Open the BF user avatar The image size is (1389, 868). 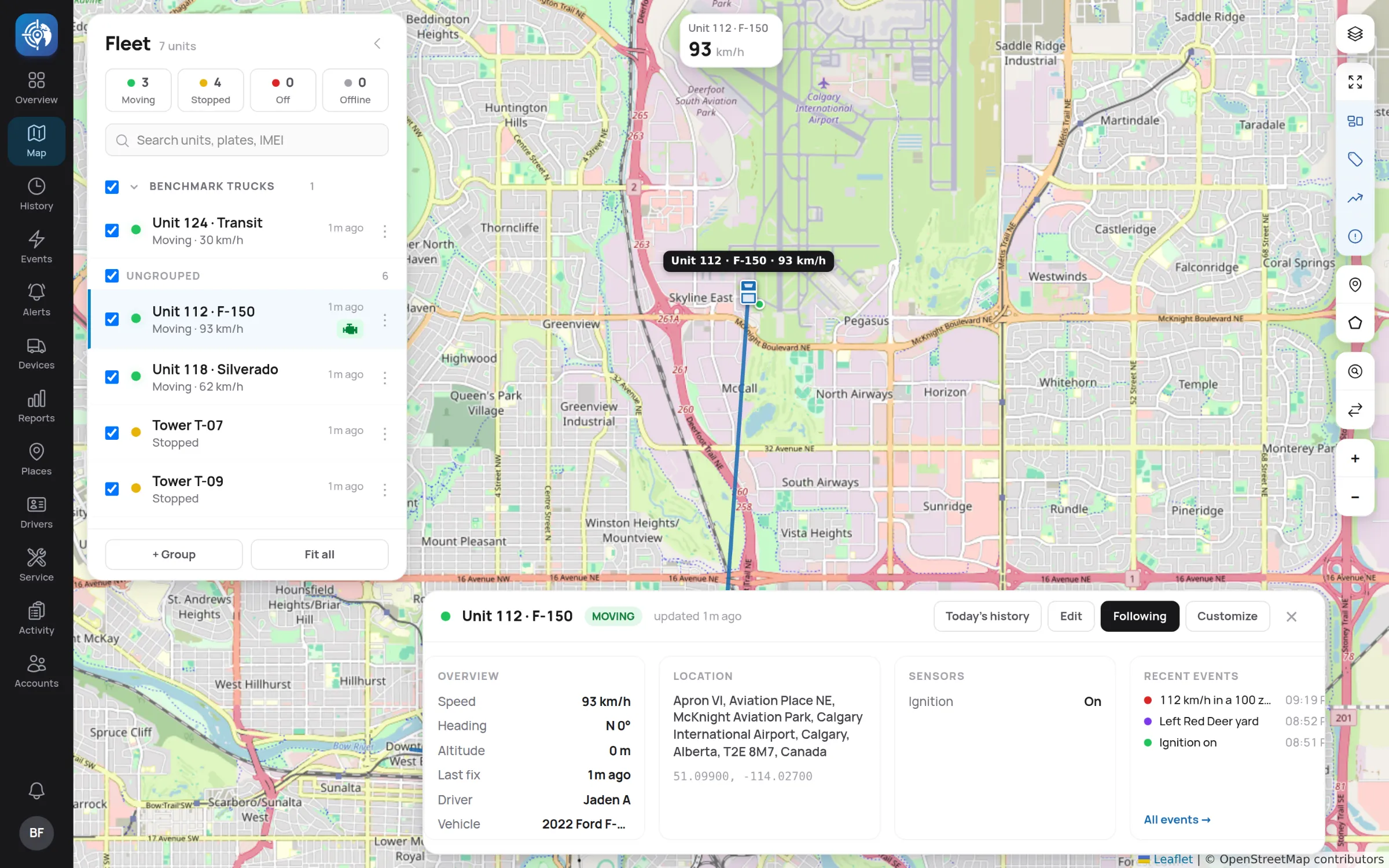pyautogui.click(x=36, y=833)
